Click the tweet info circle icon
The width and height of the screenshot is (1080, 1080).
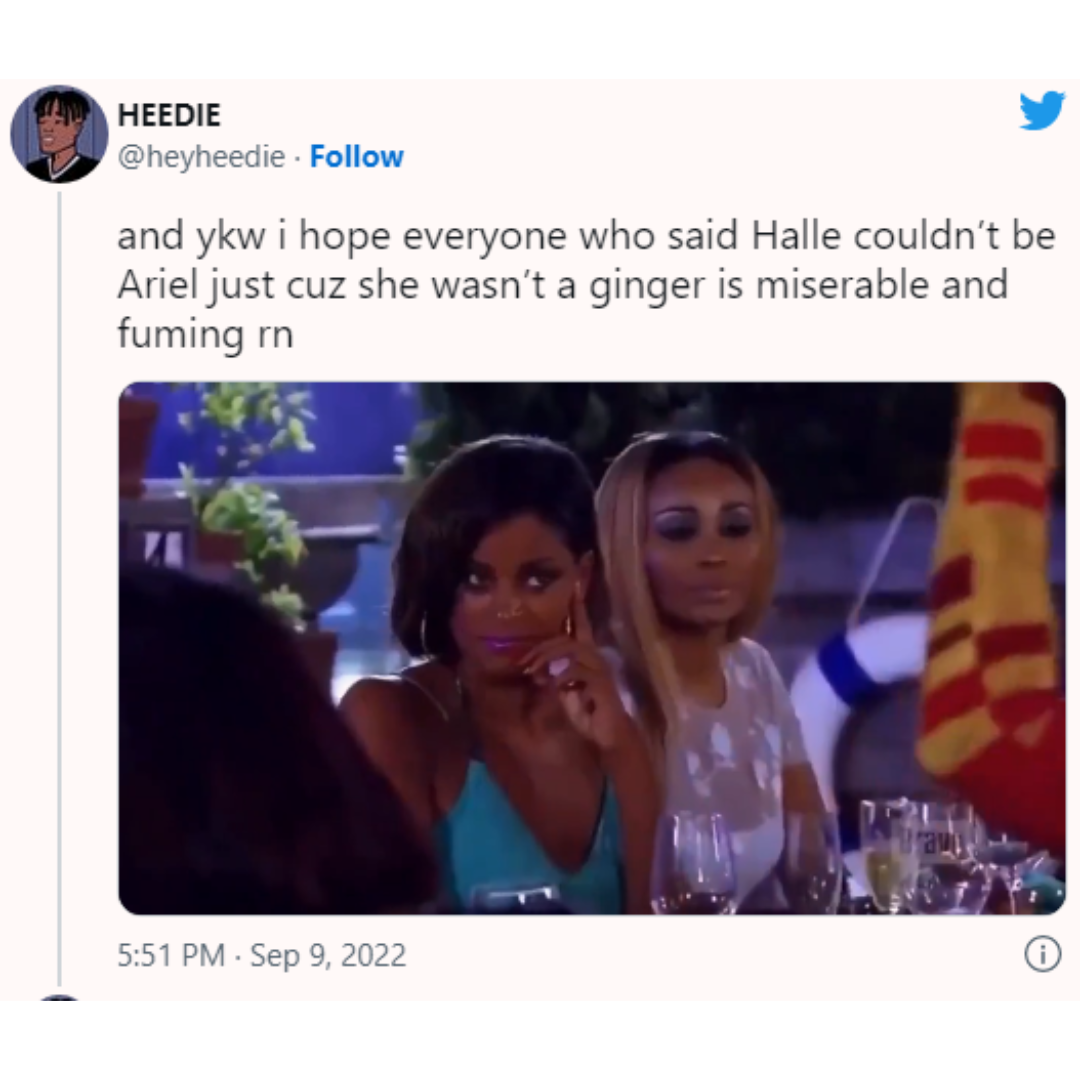pyautogui.click(x=1043, y=955)
